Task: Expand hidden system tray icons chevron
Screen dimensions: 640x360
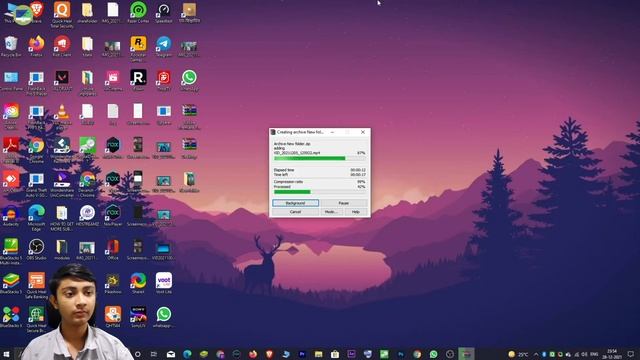Action: click(536, 354)
